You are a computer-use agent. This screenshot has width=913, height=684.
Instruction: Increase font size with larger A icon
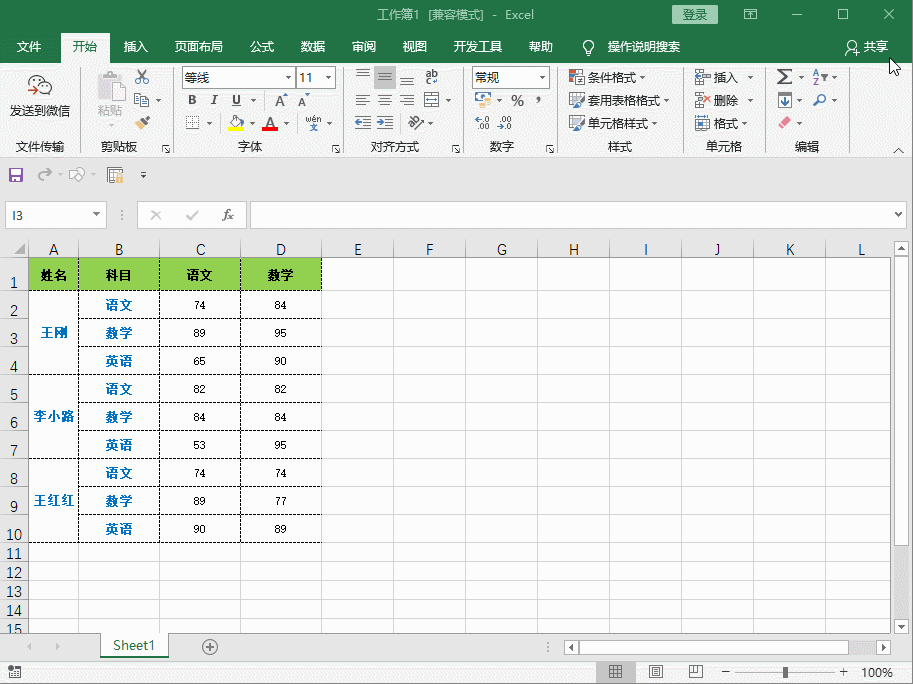pos(280,101)
